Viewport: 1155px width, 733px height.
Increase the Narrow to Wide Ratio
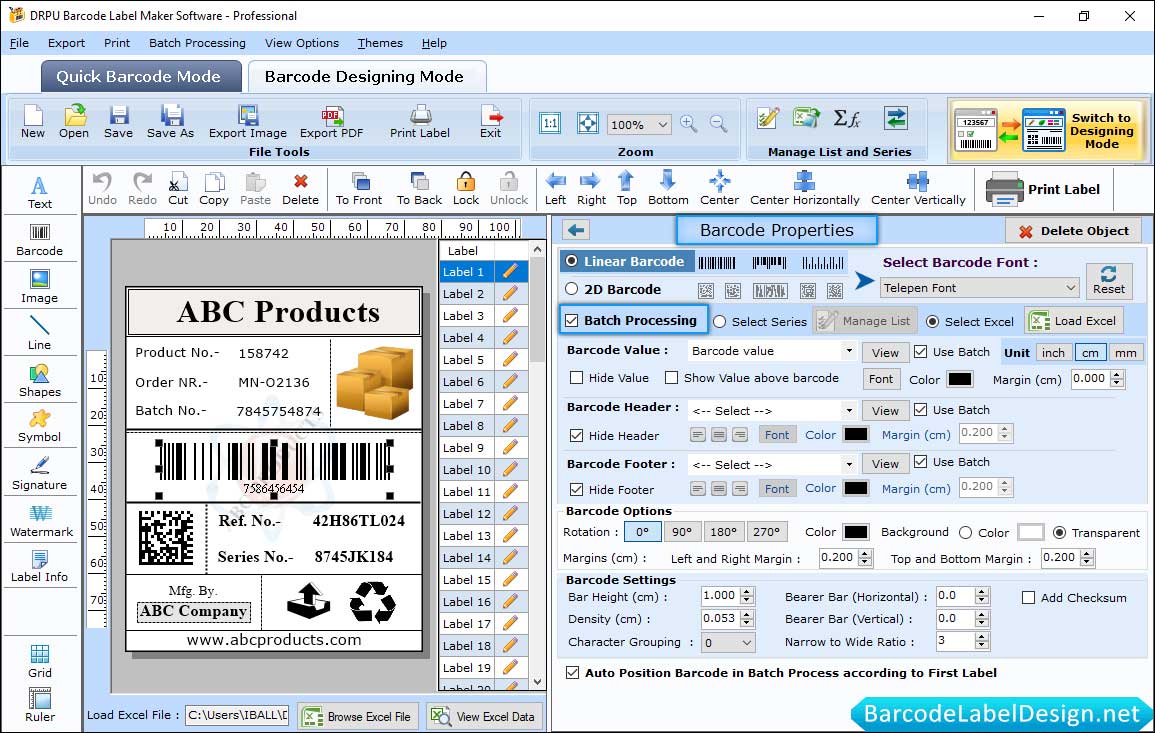pos(981,637)
